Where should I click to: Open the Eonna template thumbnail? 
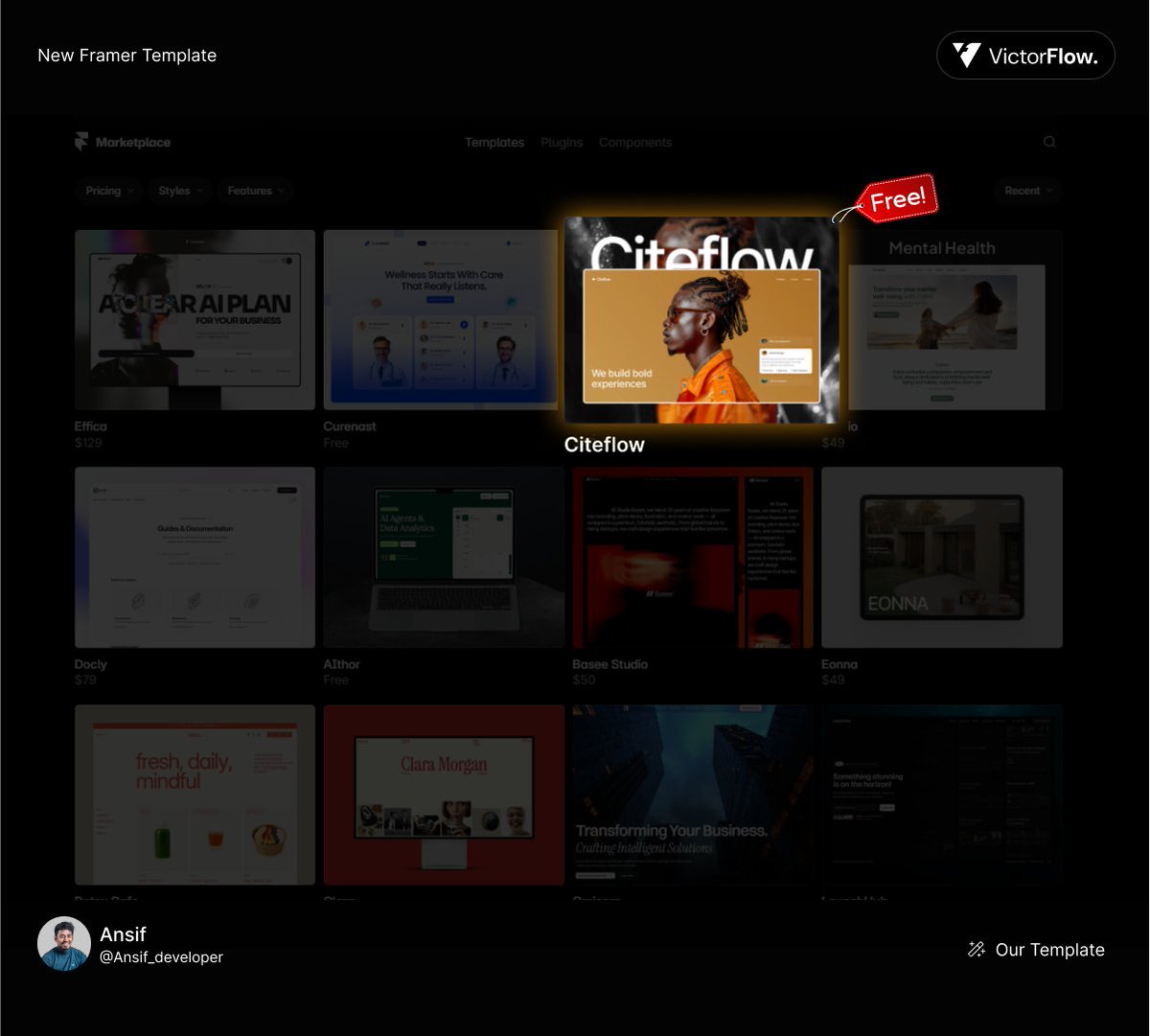click(942, 558)
